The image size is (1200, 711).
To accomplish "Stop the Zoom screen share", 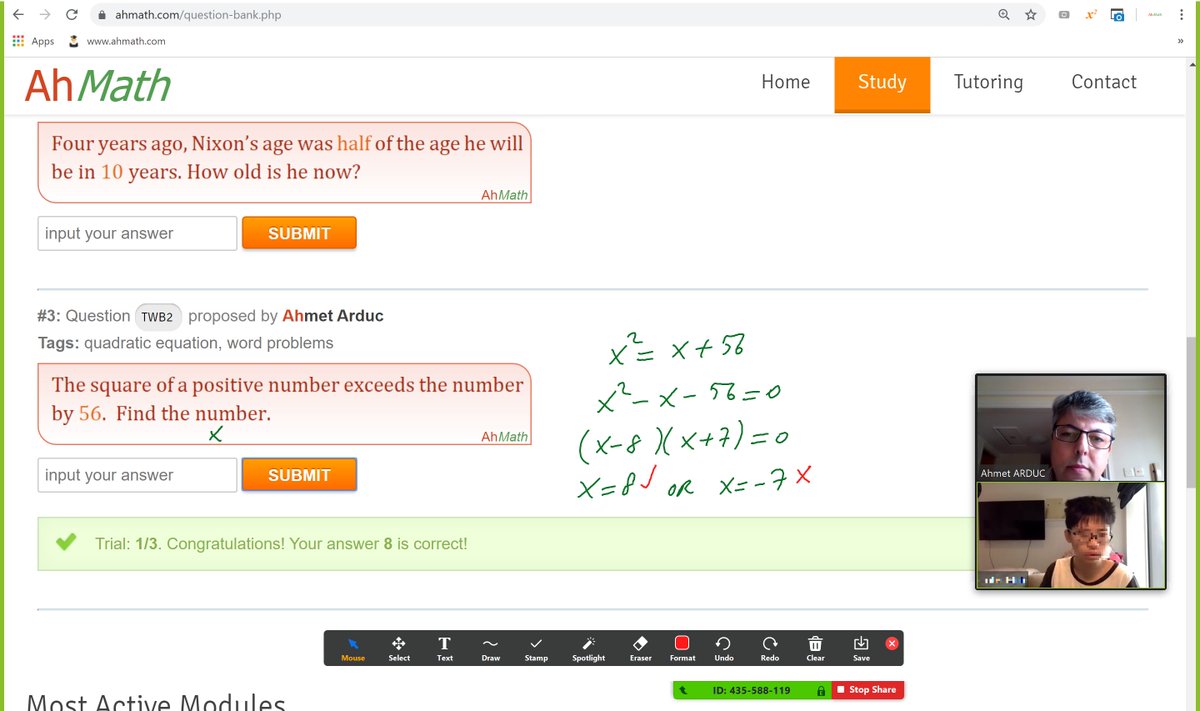I will tap(867, 690).
